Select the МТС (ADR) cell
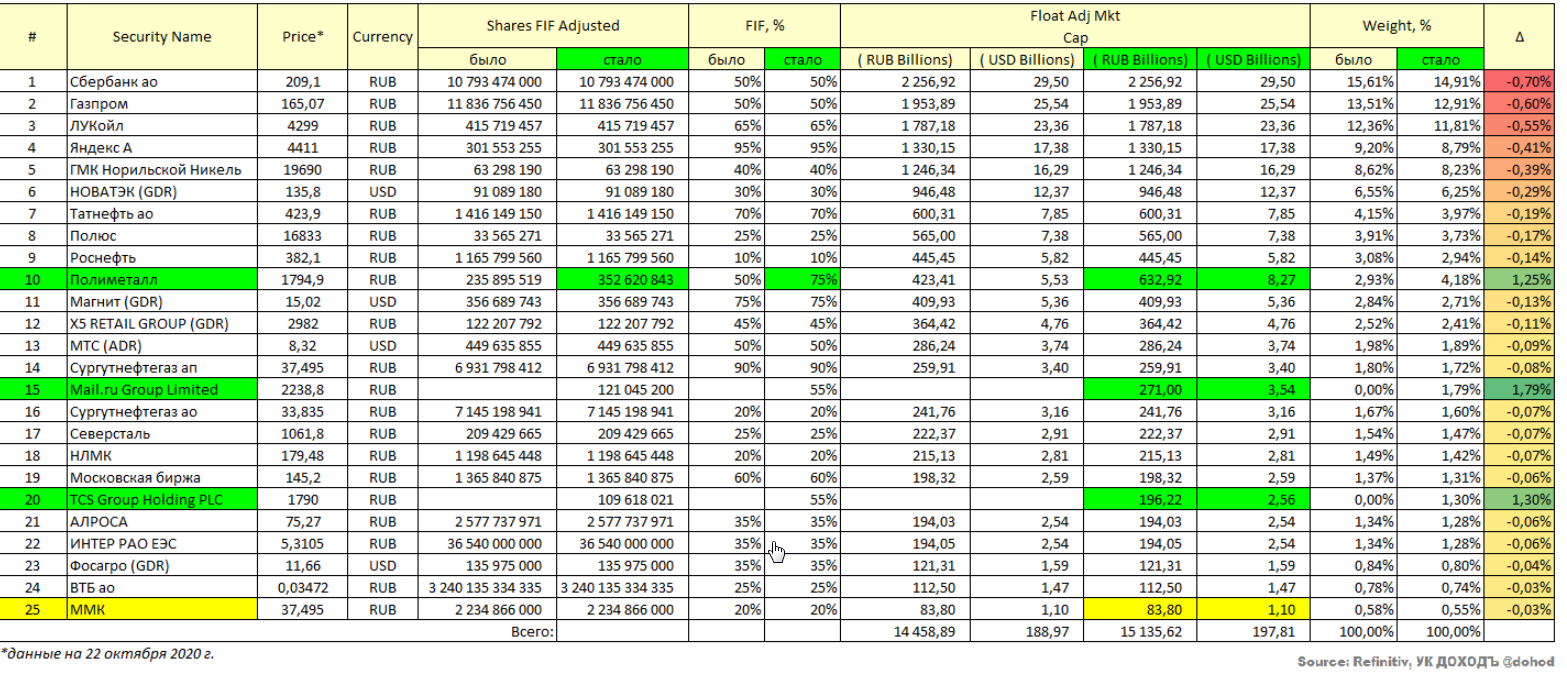Image resolution: width=1567 pixels, height=689 pixels. tap(161, 345)
